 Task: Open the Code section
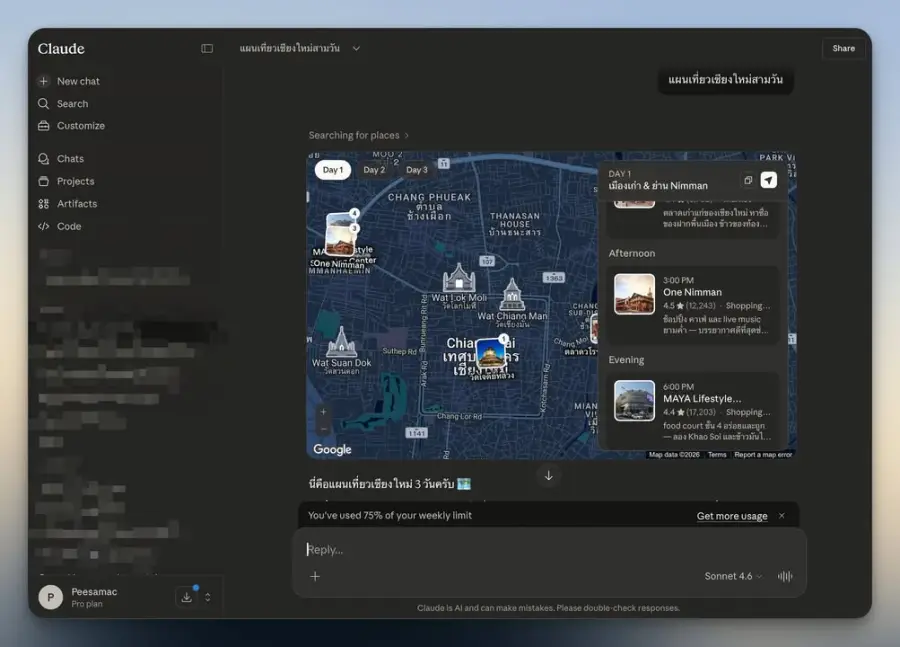[x=60, y=226]
